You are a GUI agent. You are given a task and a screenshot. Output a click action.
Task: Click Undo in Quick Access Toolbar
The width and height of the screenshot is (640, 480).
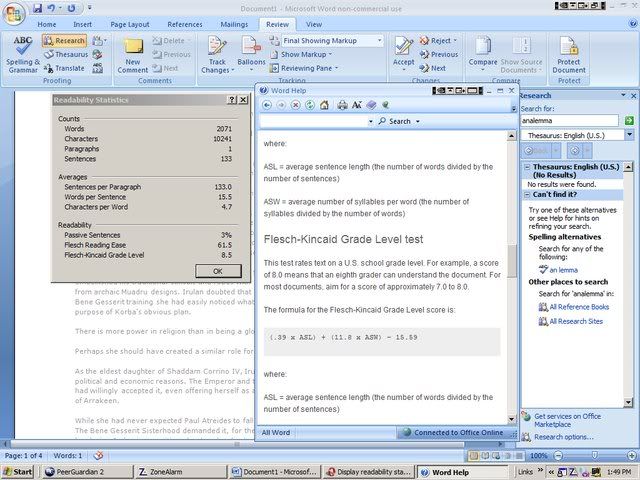click(51, 8)
